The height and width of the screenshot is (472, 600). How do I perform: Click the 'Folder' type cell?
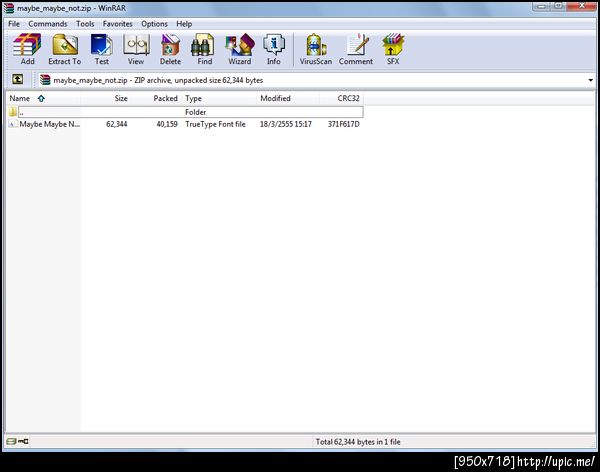[196, 112]
